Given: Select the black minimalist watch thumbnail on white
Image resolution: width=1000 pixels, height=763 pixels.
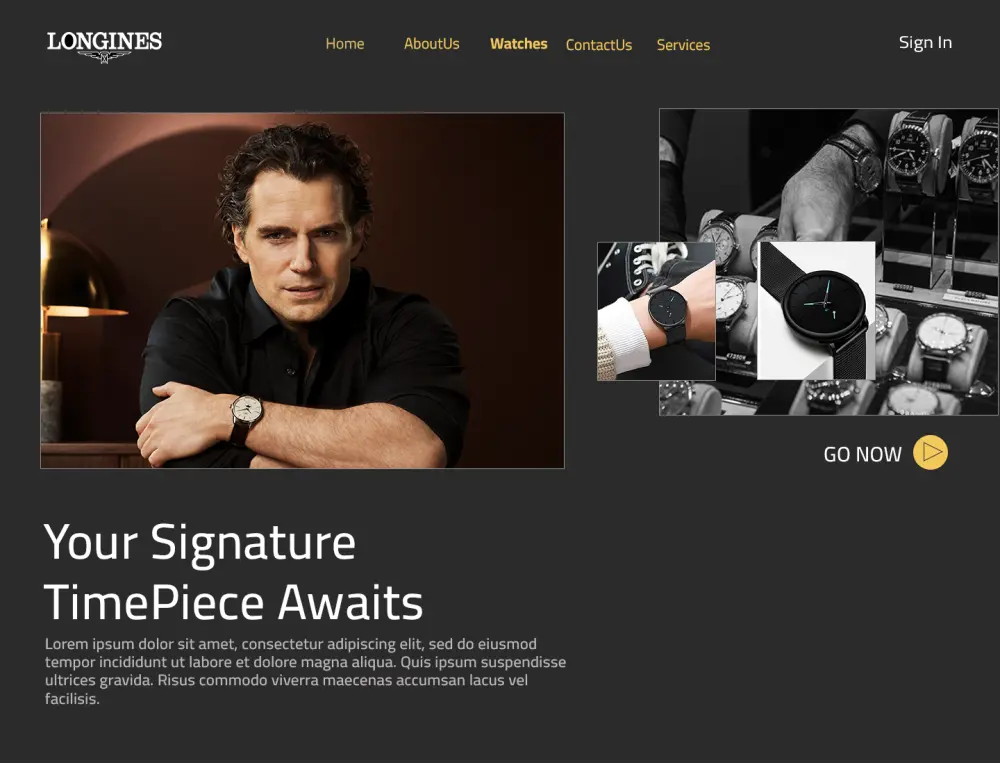Looking at the screenshot, I should (816, 311).
